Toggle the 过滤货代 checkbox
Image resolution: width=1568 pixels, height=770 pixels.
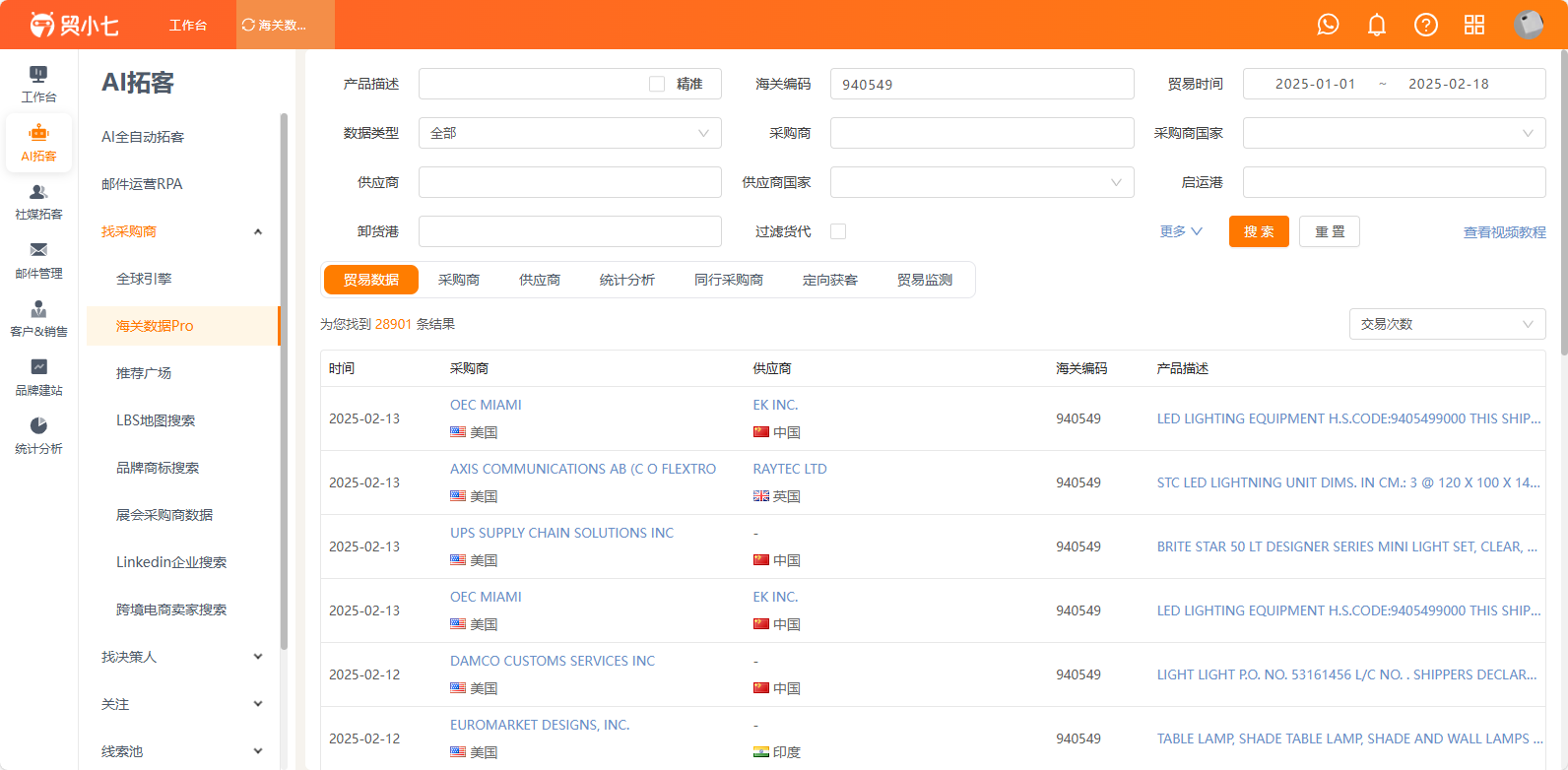click(x=838, y=231)
